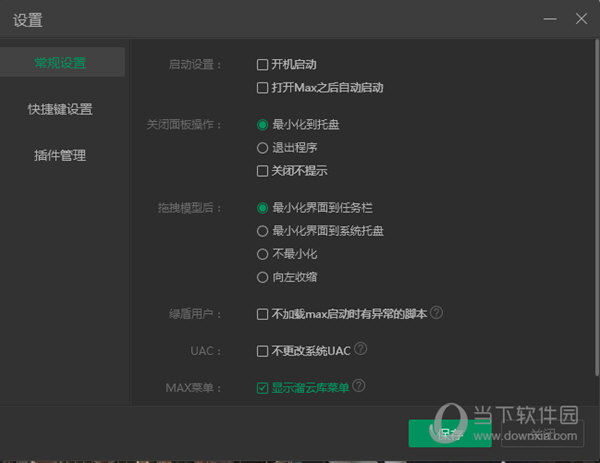Screen dimensions: 600x463
Task: Open help icon beside 不加载max启动时有异常的脚本
Action: coord(436,313)
